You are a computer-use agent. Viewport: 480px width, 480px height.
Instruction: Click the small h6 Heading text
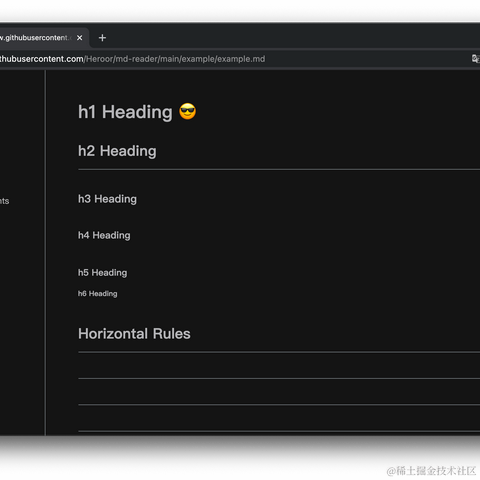(x=98, y=294)
